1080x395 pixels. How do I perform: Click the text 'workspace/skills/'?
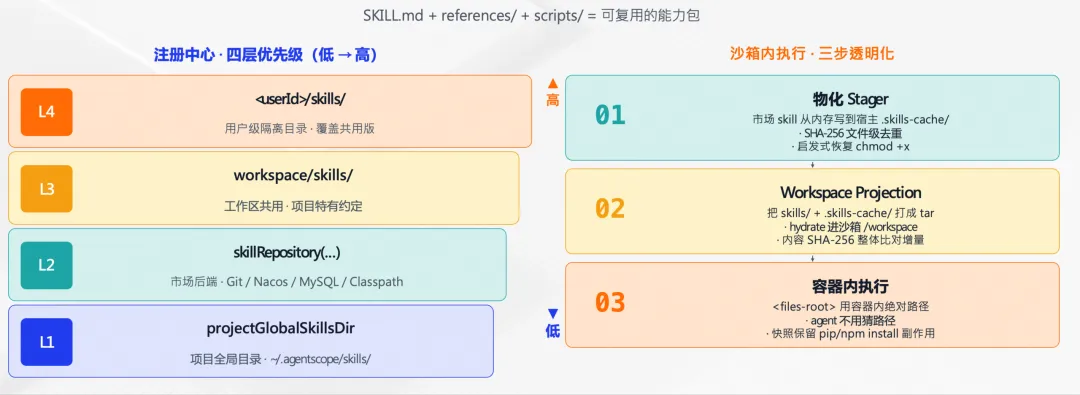tap(293, 175)
